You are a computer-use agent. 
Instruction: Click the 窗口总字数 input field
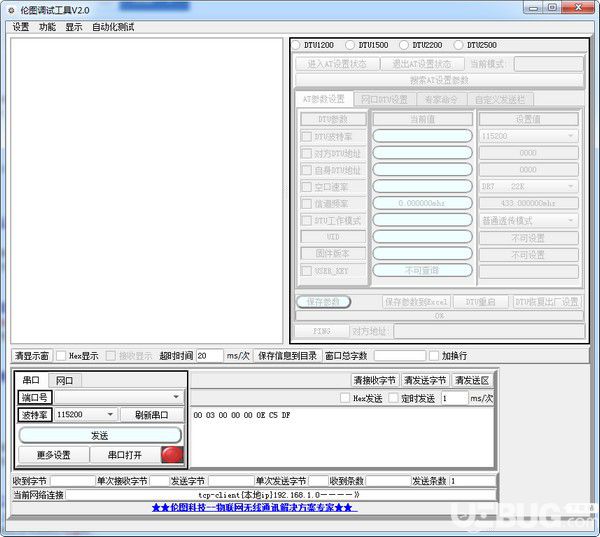[400, 356]
